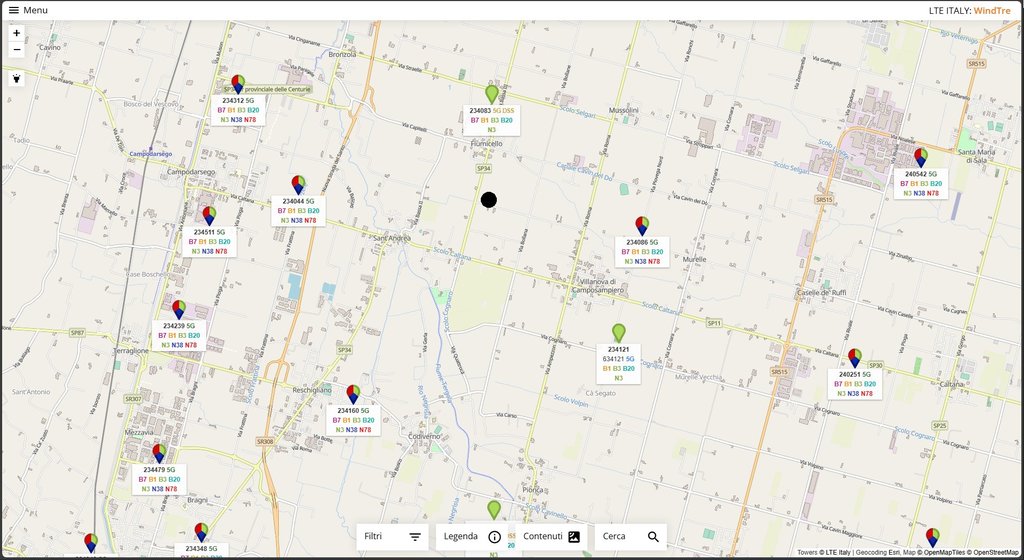
Task: Open the LTE Italy attribution link
Action: point(835,553)
